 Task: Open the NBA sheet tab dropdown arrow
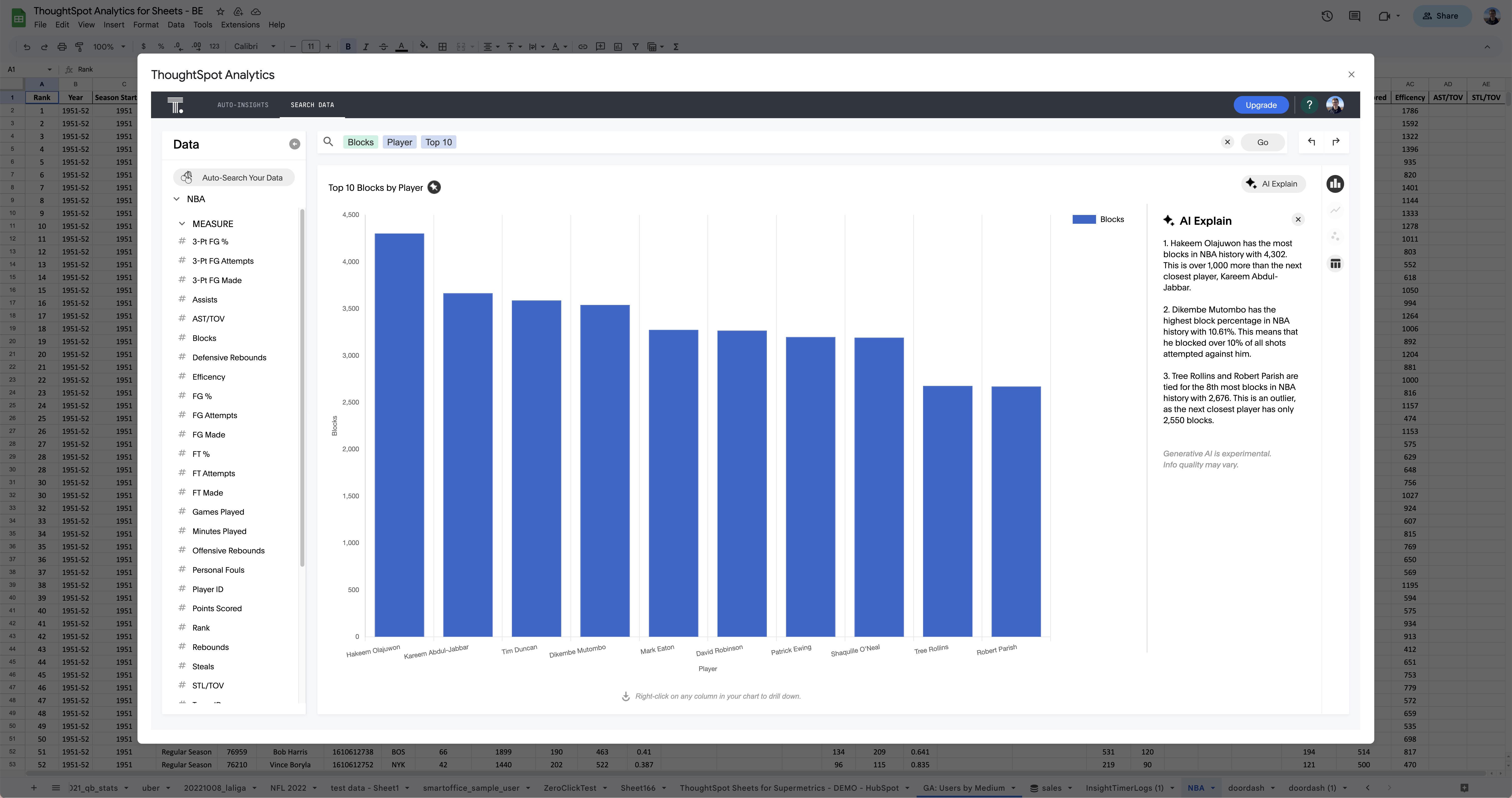click(x=1213, y=788)
